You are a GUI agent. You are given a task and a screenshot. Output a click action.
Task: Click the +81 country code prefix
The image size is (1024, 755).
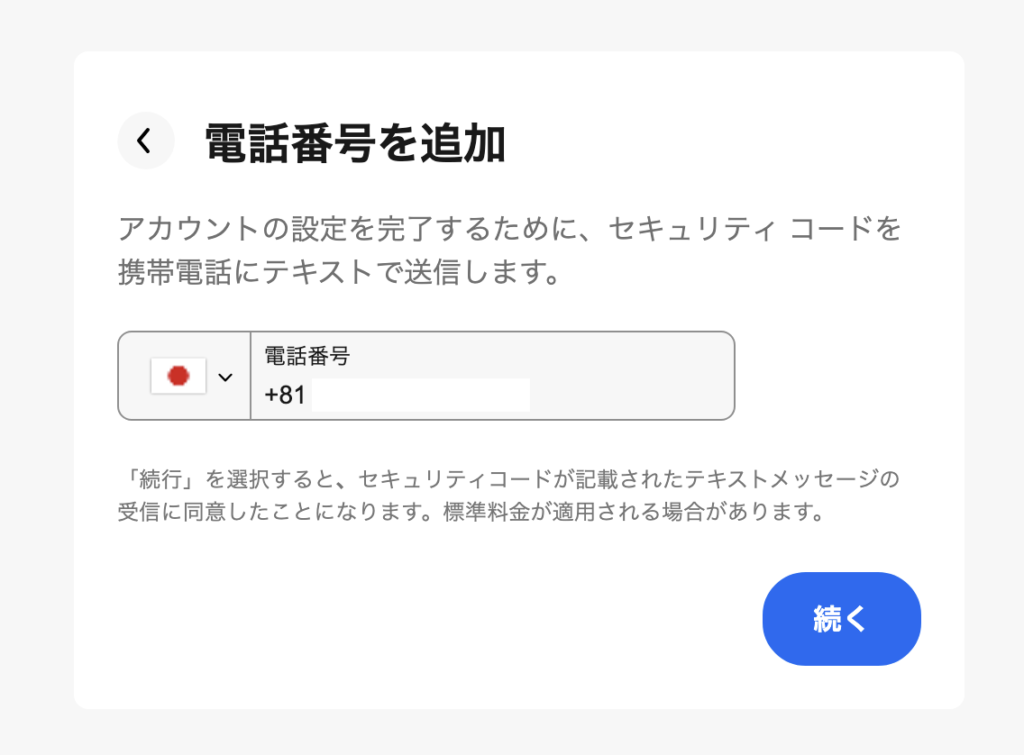tap(284, 396)
